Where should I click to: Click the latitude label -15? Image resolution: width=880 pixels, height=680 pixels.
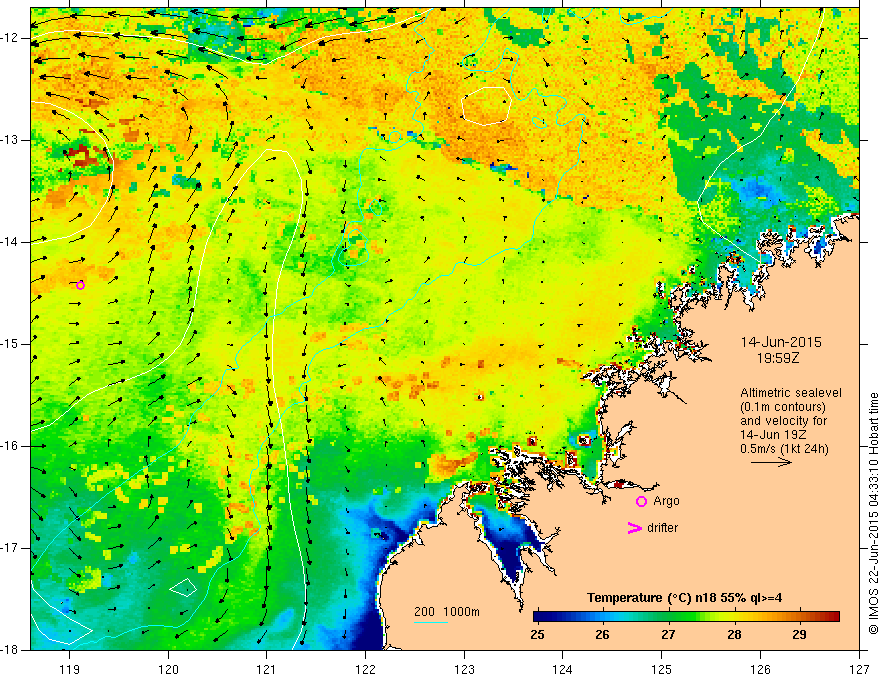[11, 344]
